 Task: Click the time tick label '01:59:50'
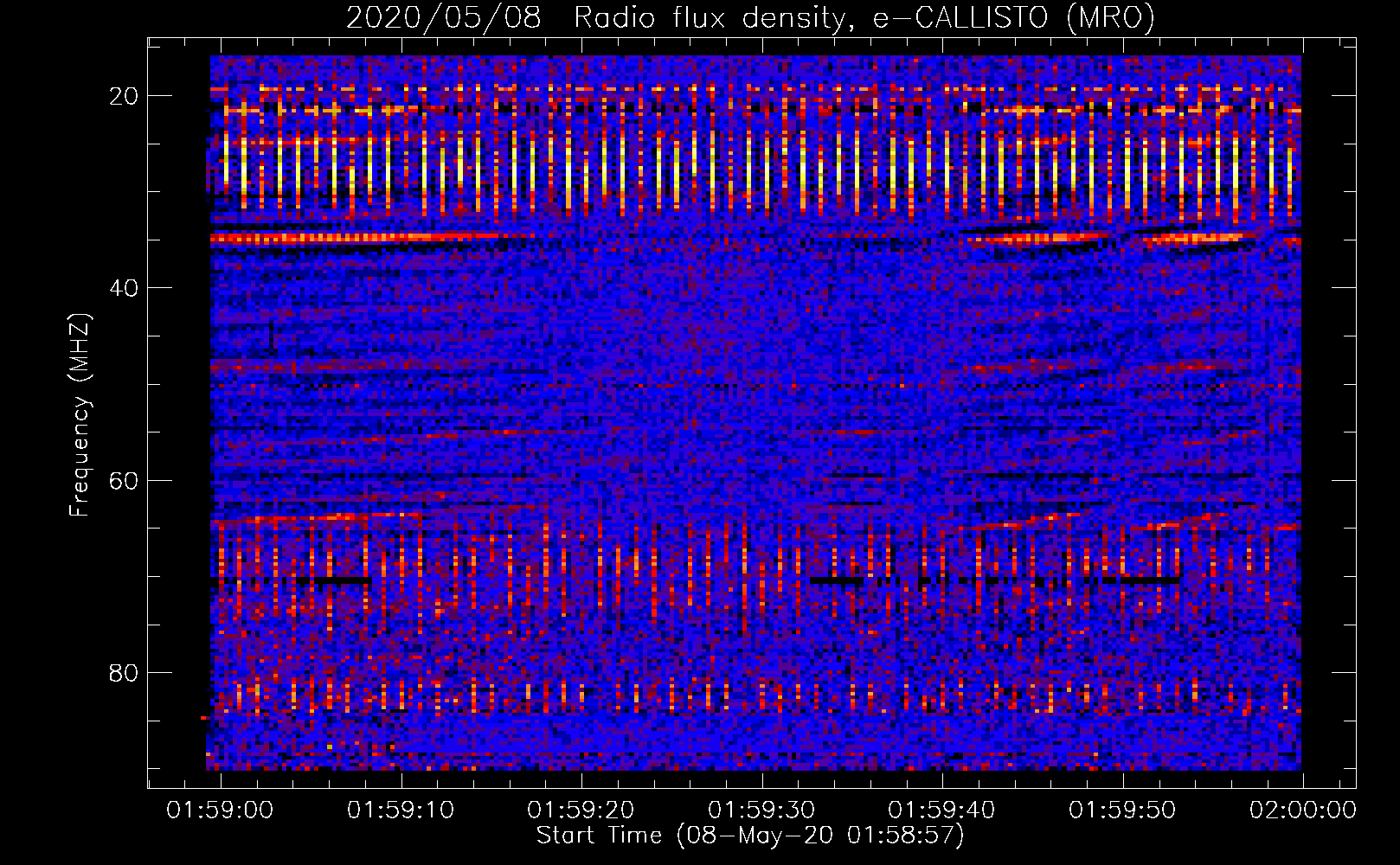[1122, 811]
